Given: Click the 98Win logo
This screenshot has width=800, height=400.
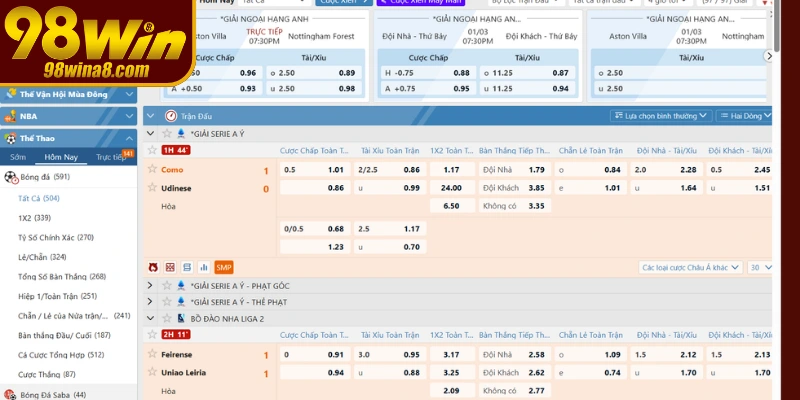Looking at the screenshot, I should click(x=95, y=42).
